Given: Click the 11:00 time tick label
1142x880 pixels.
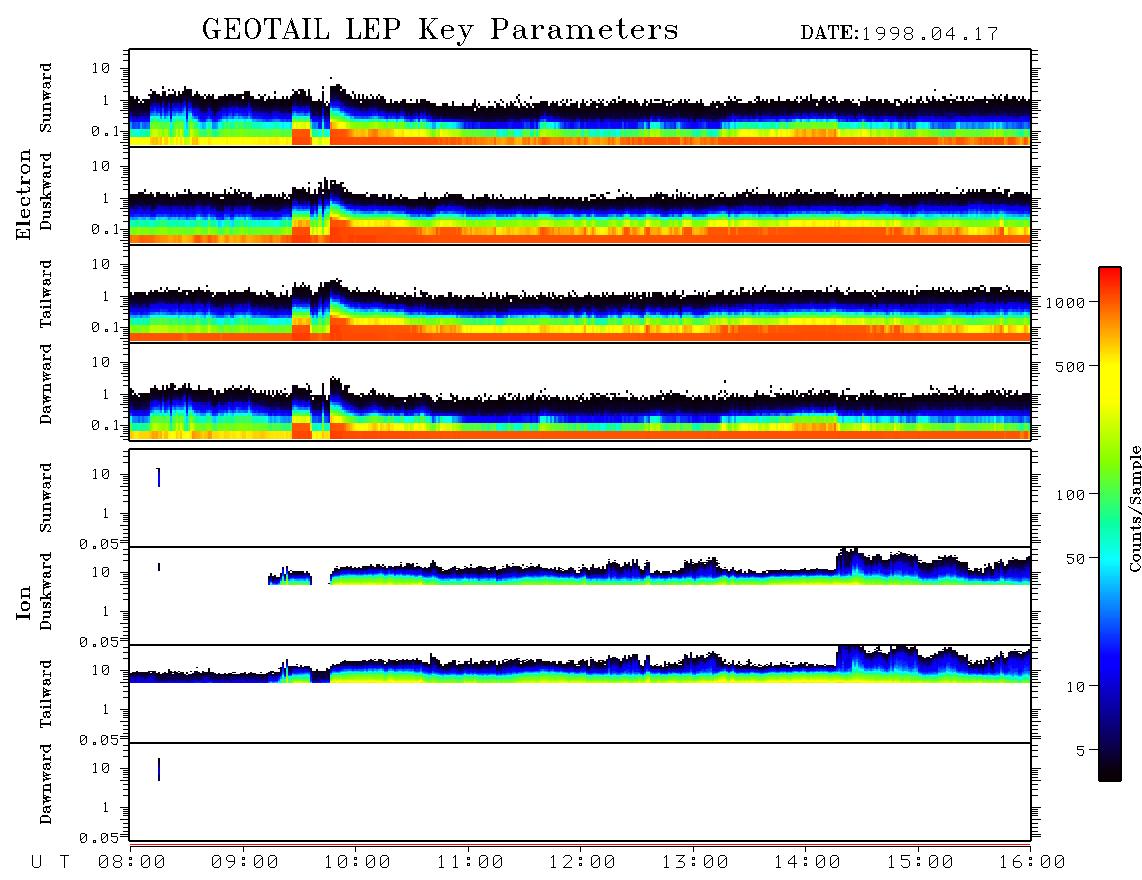Looking at the screenshot, I should (470, 863).
